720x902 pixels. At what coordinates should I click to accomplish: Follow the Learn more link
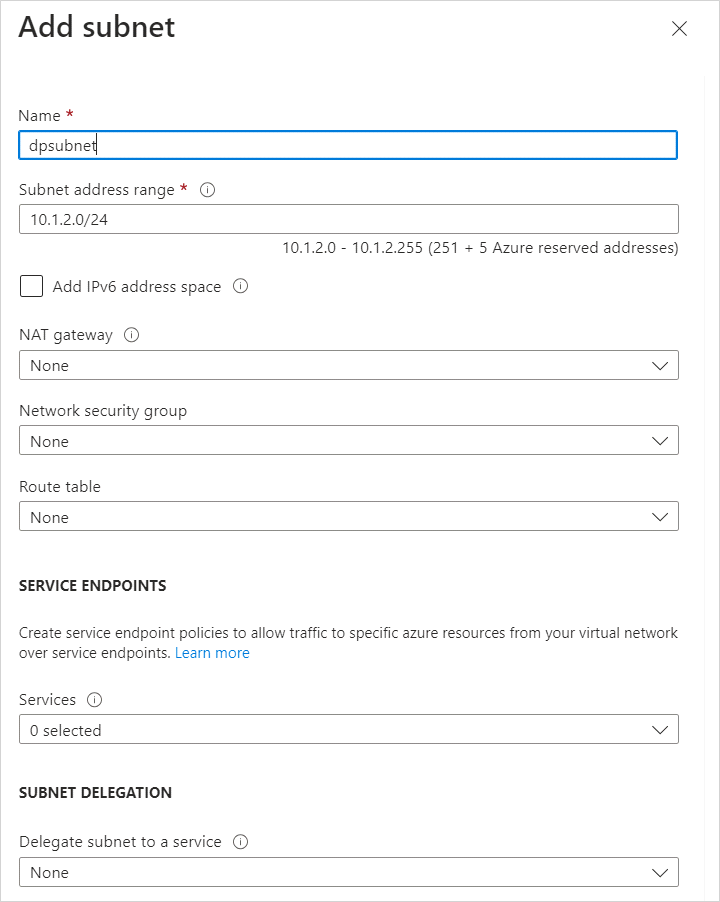(x=212, y=653)
